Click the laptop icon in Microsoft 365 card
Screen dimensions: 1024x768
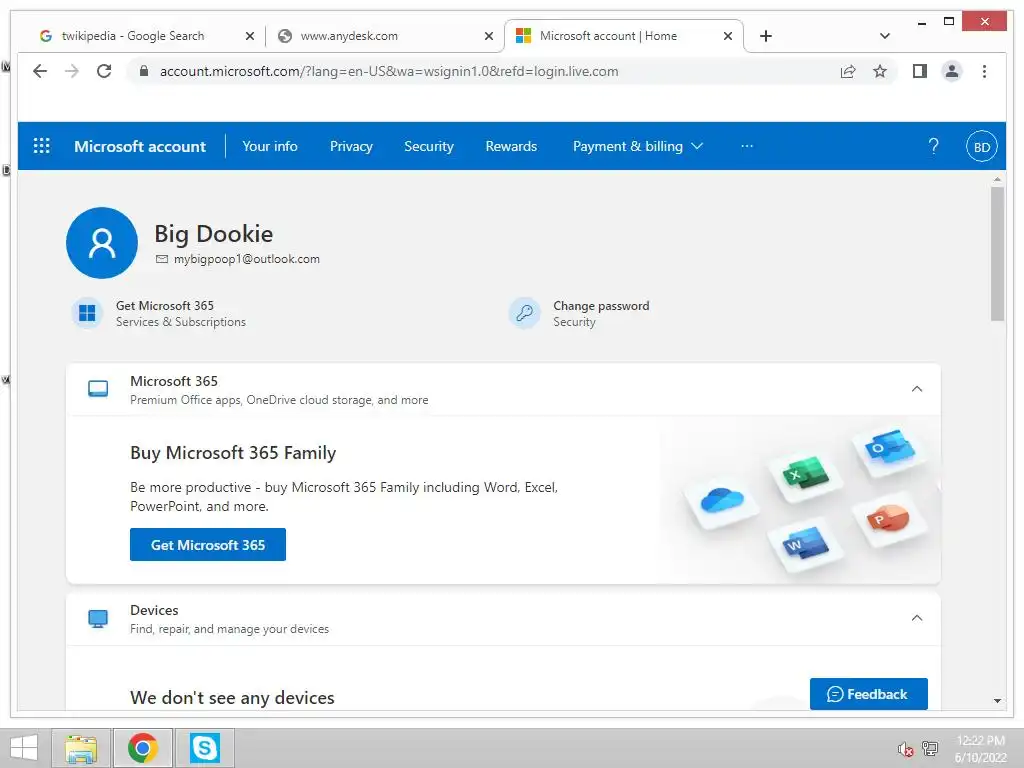pyautogui.click(x=98, y=389)
